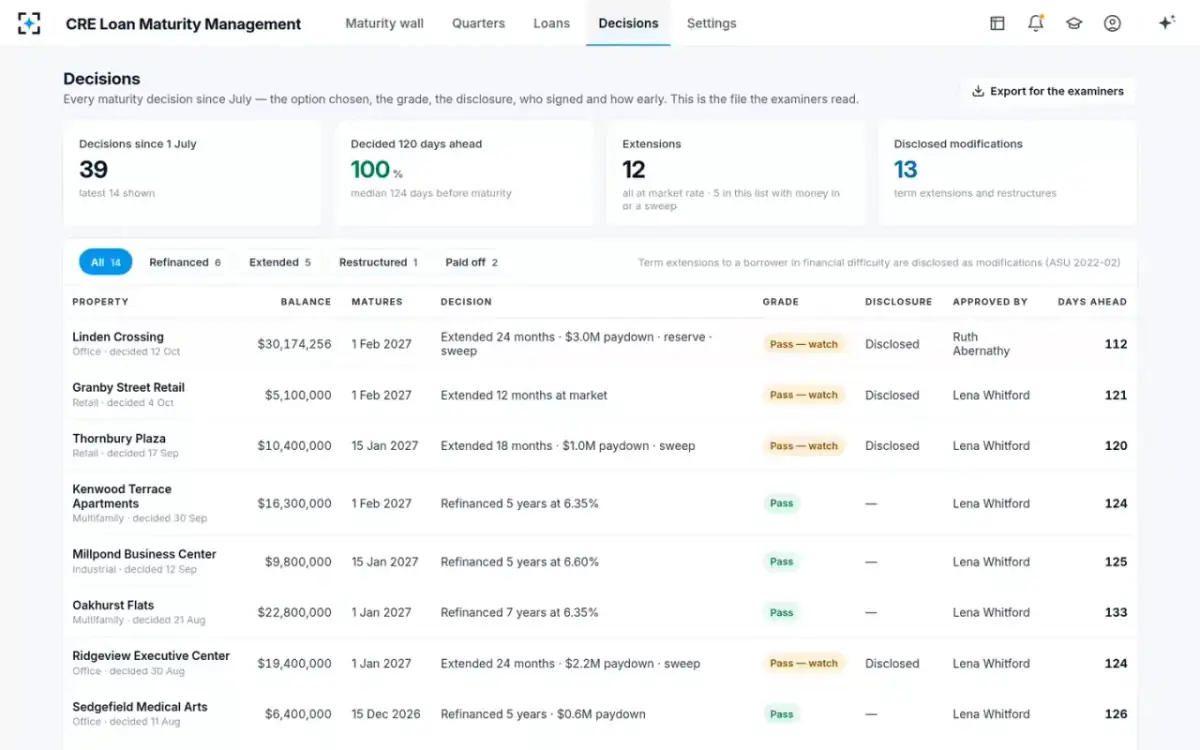The width and height of the screenshot is (1200, 750).
Task: Switch to the Quarters tab
Action: [x=478, y=23]
